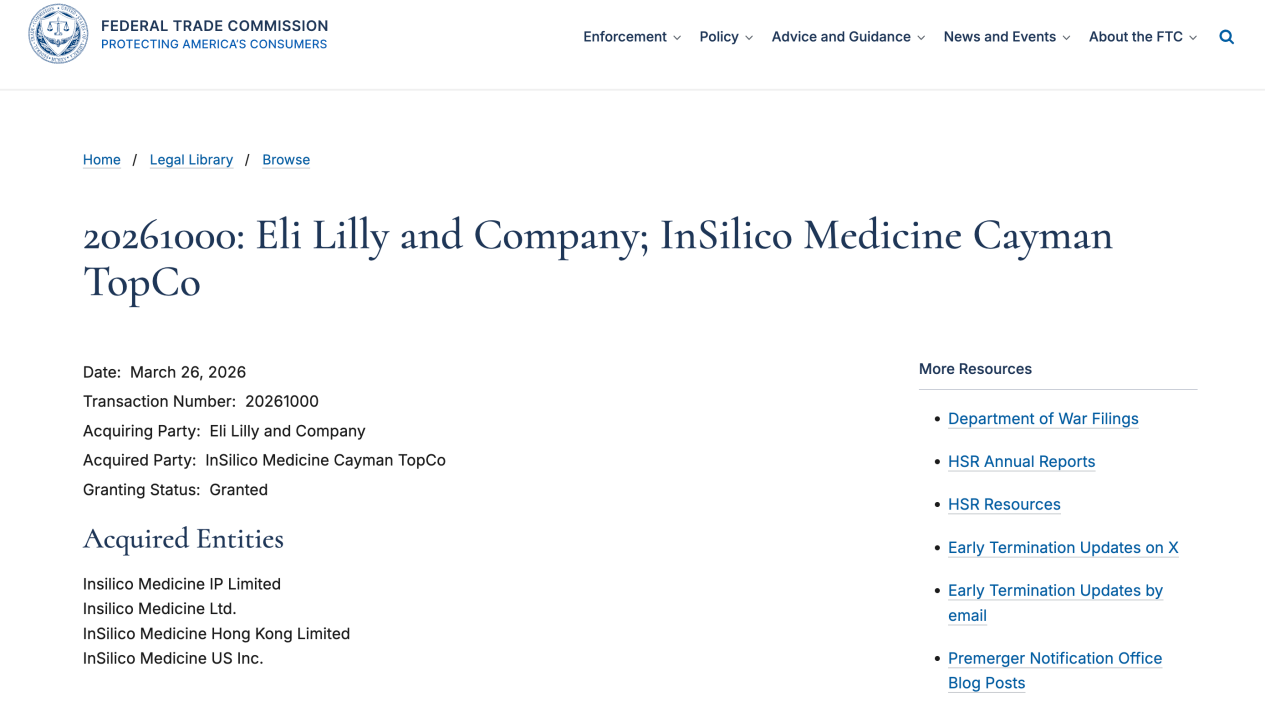Screen dimensions: 1265x707
Task: Click the Browse breadcrumb link
Action: [286, 160]
